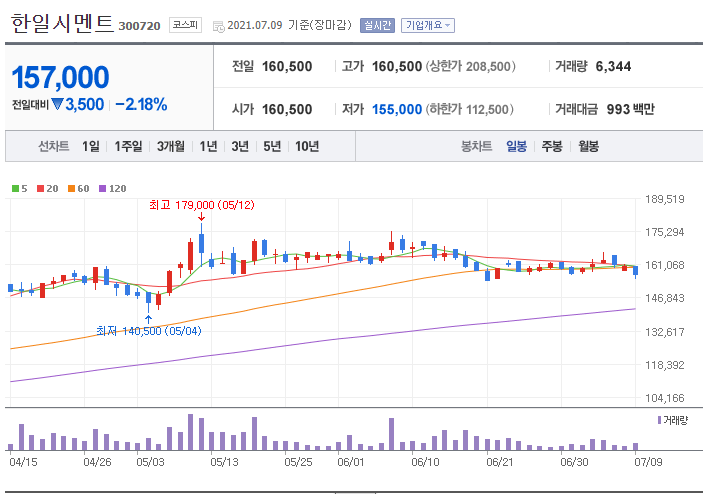This screenshot has width=703, height=494.
Task: Click the -2.18% change value
Action: tap(141, 104)
